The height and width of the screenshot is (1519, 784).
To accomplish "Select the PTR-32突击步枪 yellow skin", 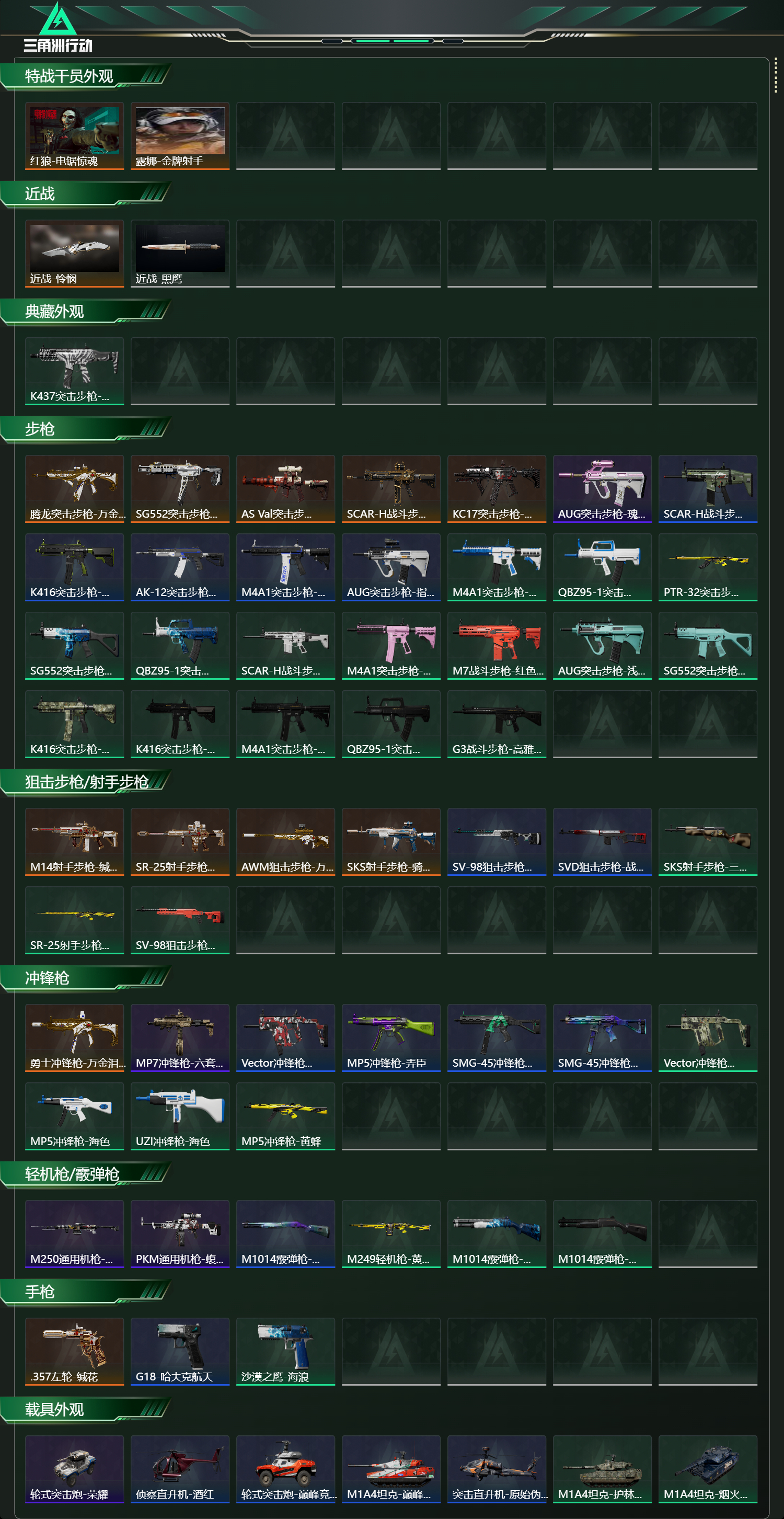I will 707,567.
